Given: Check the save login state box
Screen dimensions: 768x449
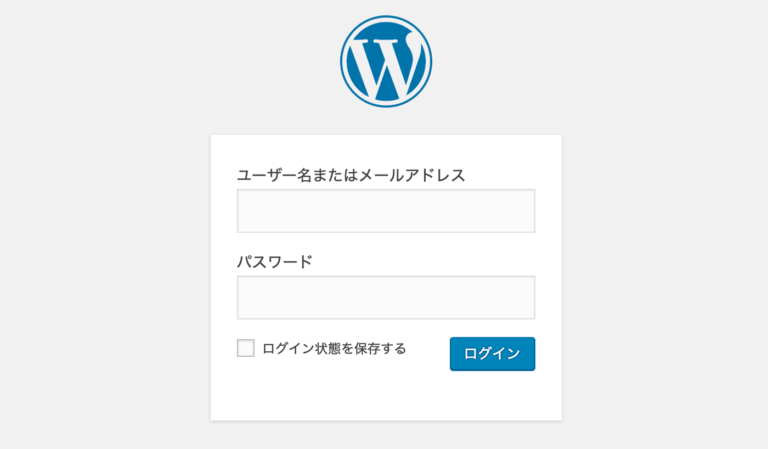Looking at the screenshot, I should point(246,348).
